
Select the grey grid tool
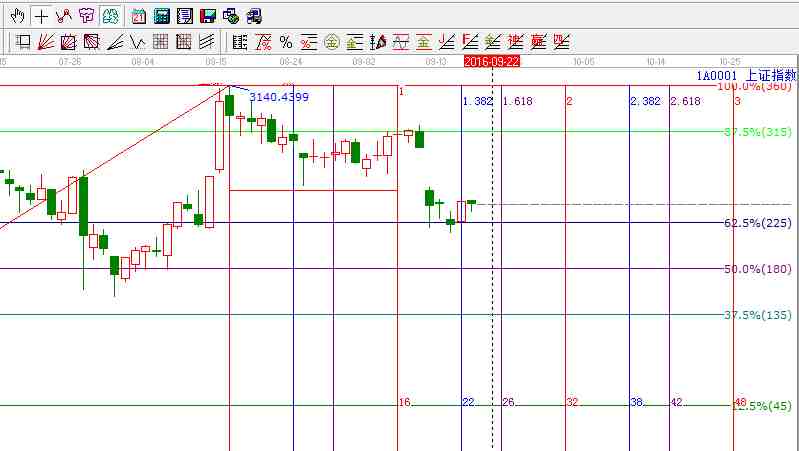tap(161, 42)
